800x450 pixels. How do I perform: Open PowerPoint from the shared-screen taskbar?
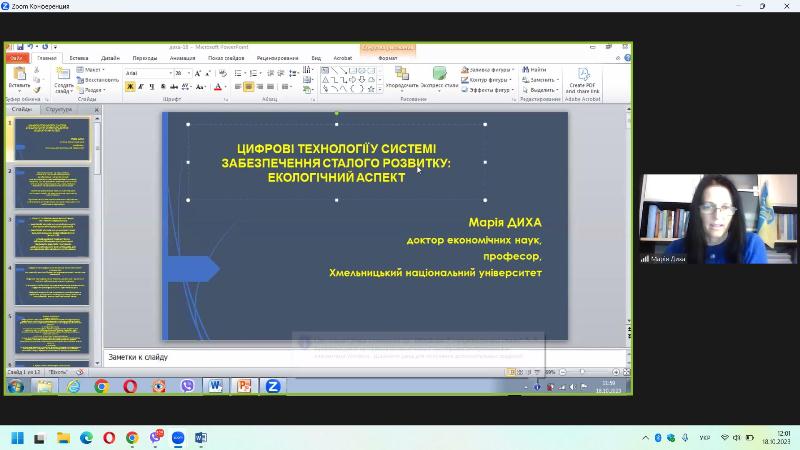tap(242, 386)
